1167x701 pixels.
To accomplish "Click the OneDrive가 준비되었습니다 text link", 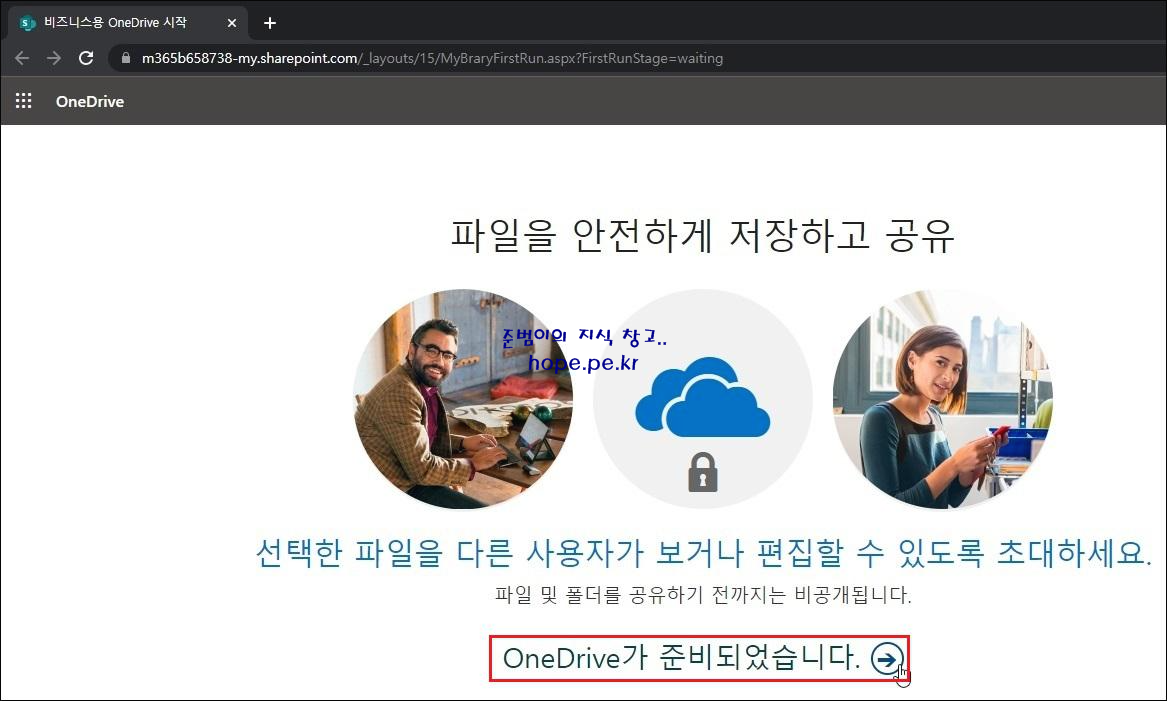I will (x=681, y=658).
